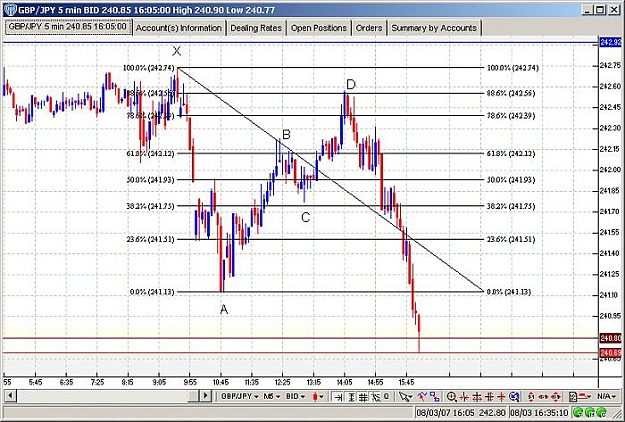Open the N/A dropdown
The height and width of the screenshot is (422, 625).
(x=607, y=396)
